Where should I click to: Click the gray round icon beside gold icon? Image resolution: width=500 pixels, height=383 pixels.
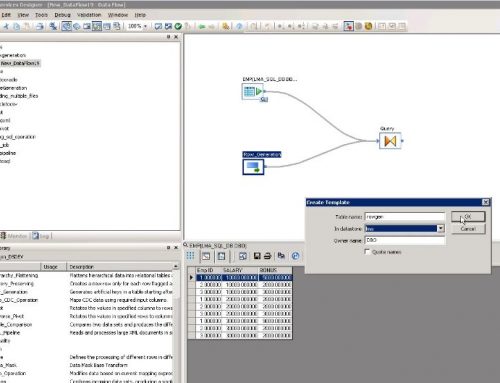[359, 26]
